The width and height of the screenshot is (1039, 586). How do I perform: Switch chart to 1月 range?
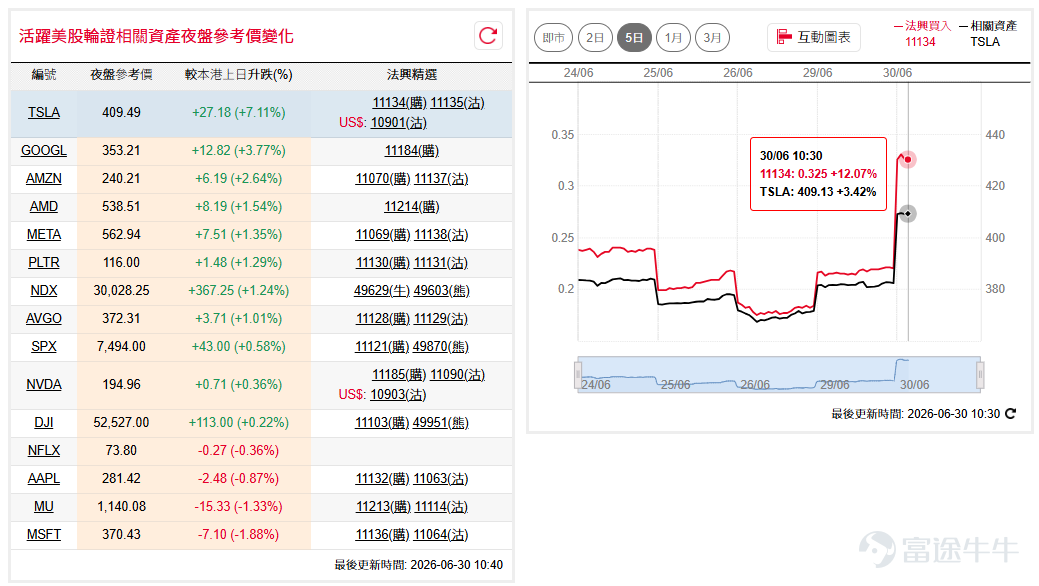673,38
